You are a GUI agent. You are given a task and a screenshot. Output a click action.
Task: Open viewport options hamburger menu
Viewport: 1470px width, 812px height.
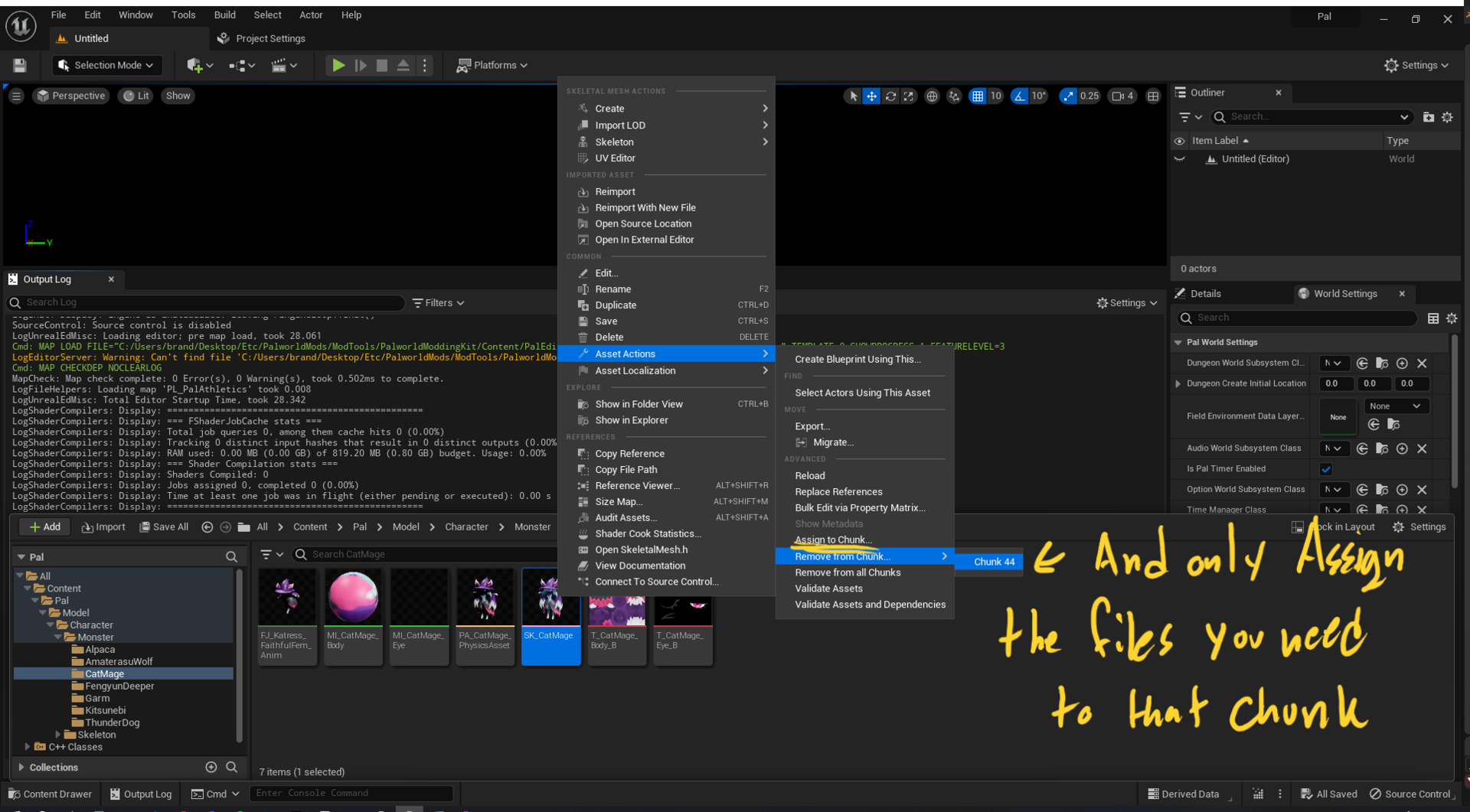pos(16,96)
